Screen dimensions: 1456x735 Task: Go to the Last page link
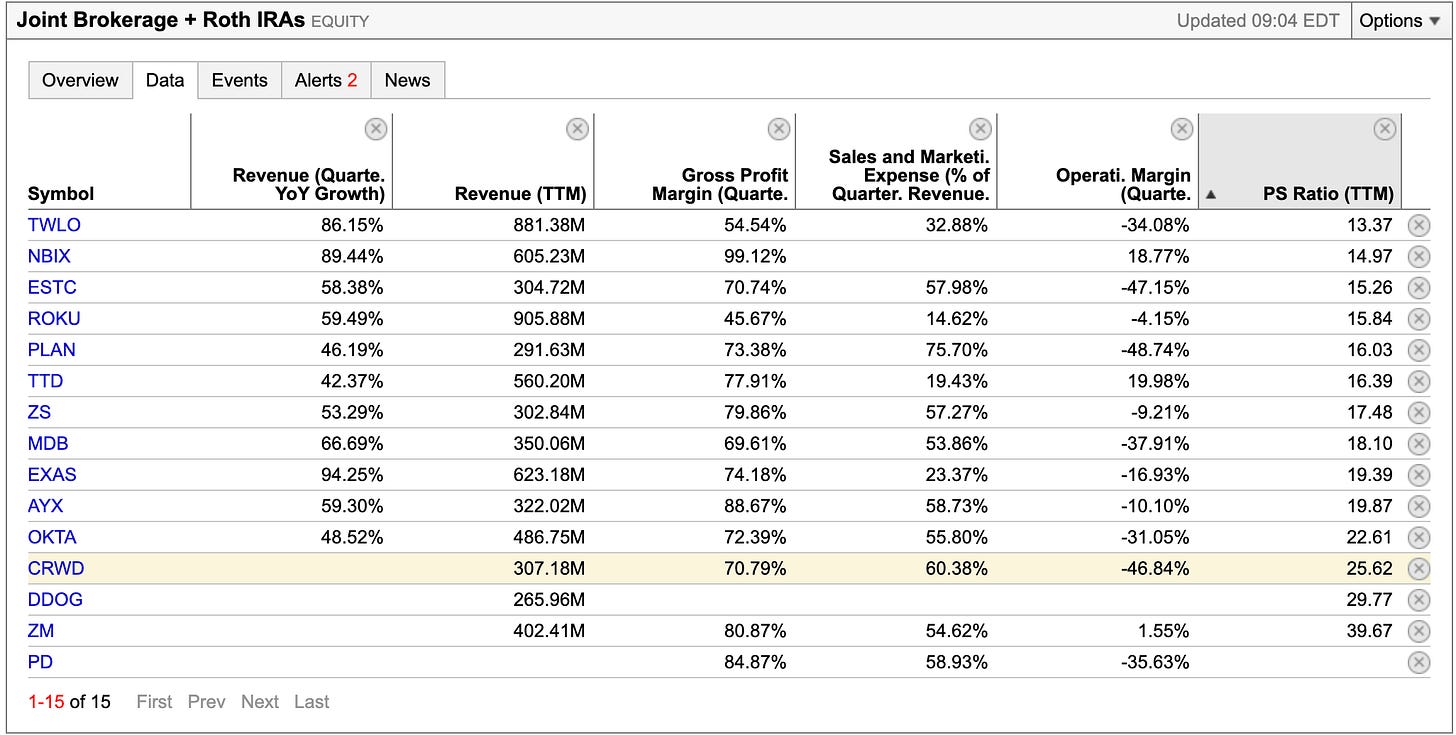(x=311, y=702)
